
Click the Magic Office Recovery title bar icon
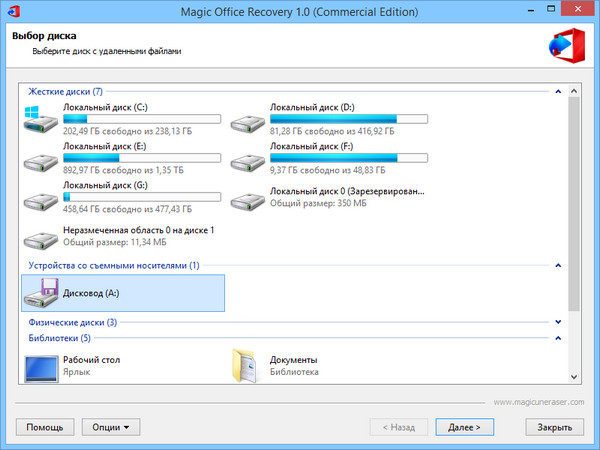(x=14, y=11)
